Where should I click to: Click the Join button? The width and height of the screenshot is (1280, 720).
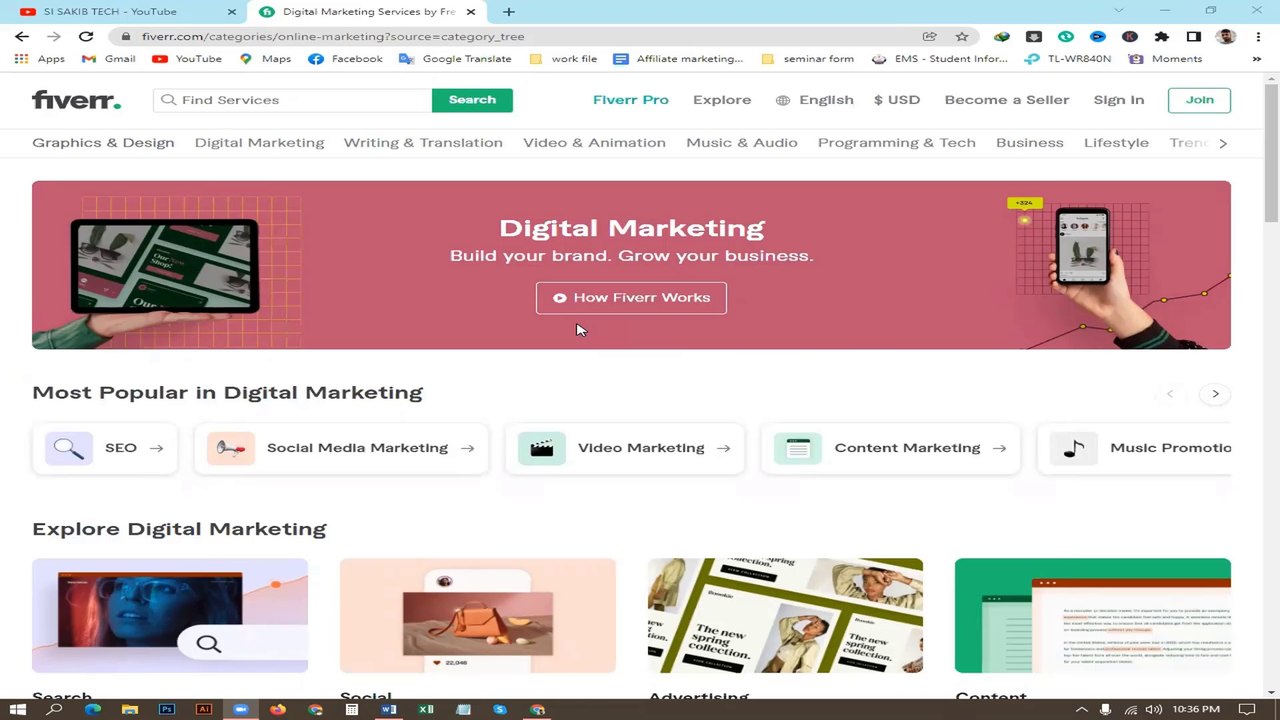pos(1199,100)
